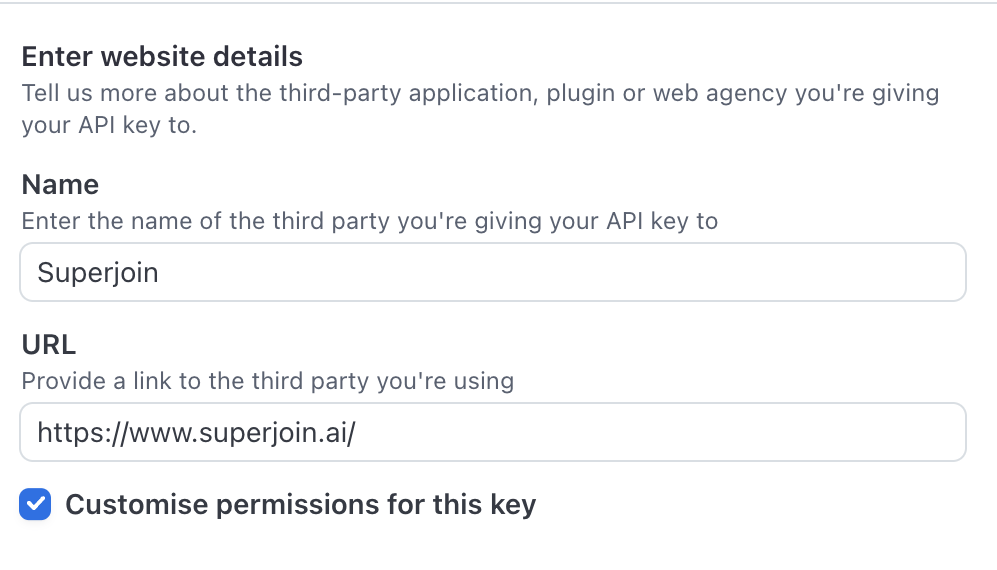Select the Enter website details heading
Image resolution: width=997 pixels, height=570 pixels.
162,56
